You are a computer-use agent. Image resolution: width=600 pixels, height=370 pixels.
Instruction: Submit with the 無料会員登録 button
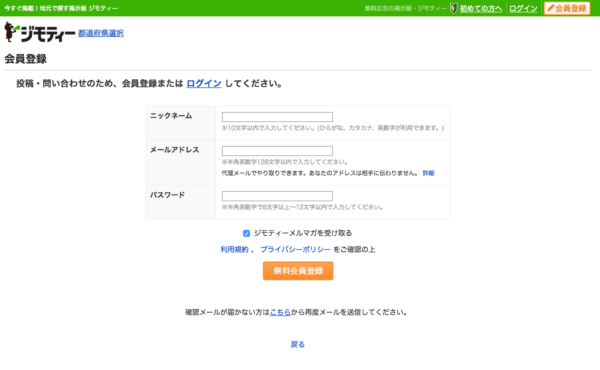point(298,271)
